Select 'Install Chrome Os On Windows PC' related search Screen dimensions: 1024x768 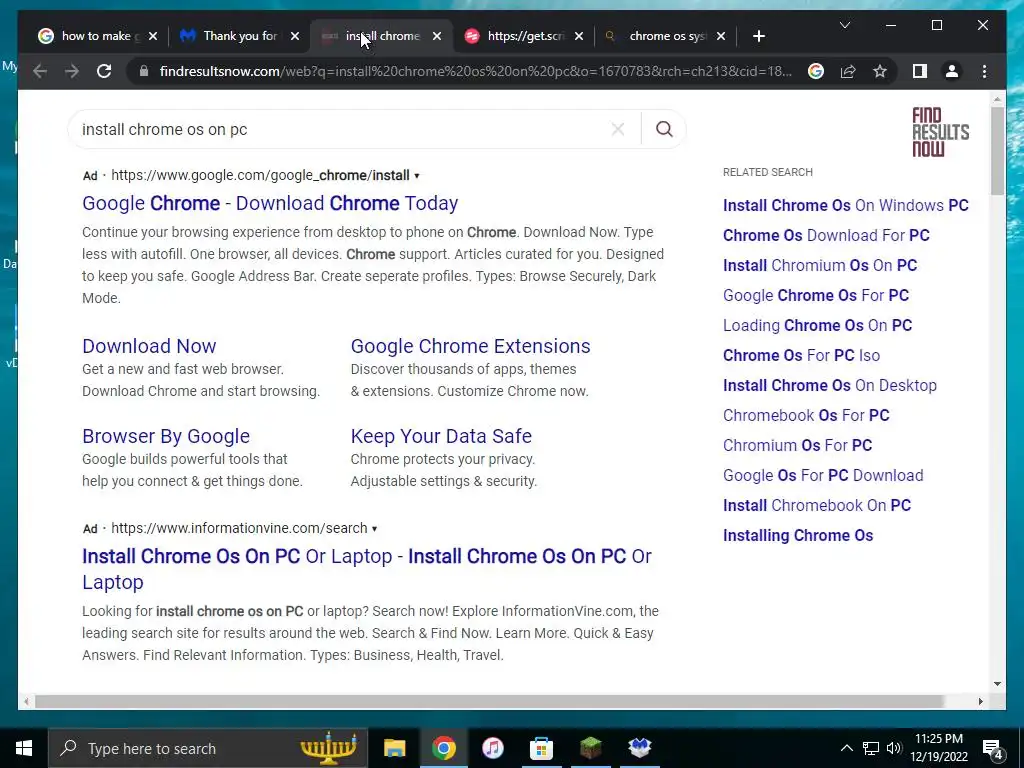click(x=846, y=205)
